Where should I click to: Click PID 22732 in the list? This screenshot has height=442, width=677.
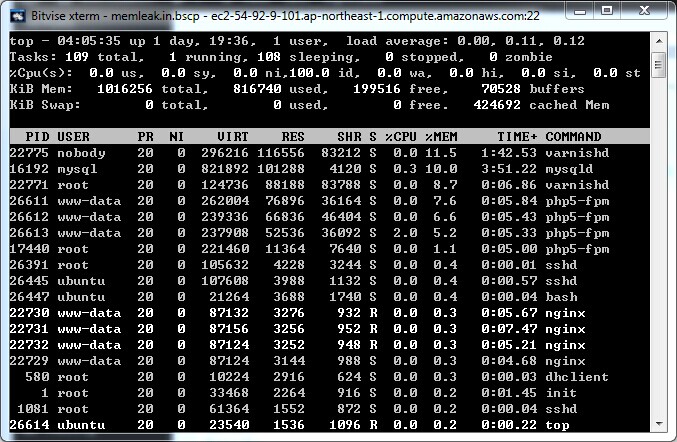tap(29, 344)
